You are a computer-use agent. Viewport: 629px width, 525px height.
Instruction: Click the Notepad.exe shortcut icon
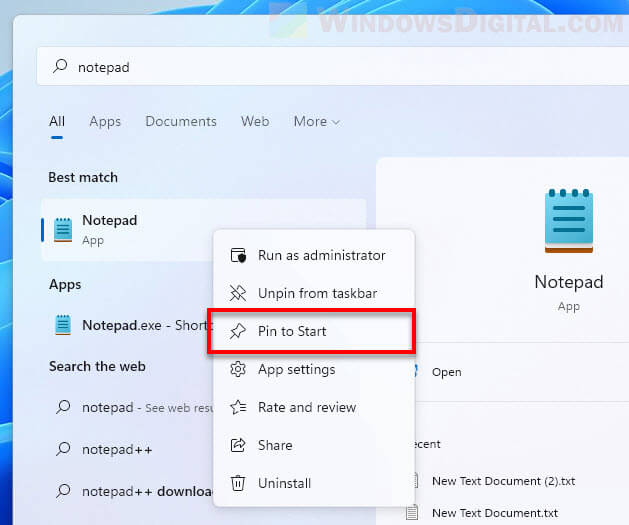pos(63,325)
